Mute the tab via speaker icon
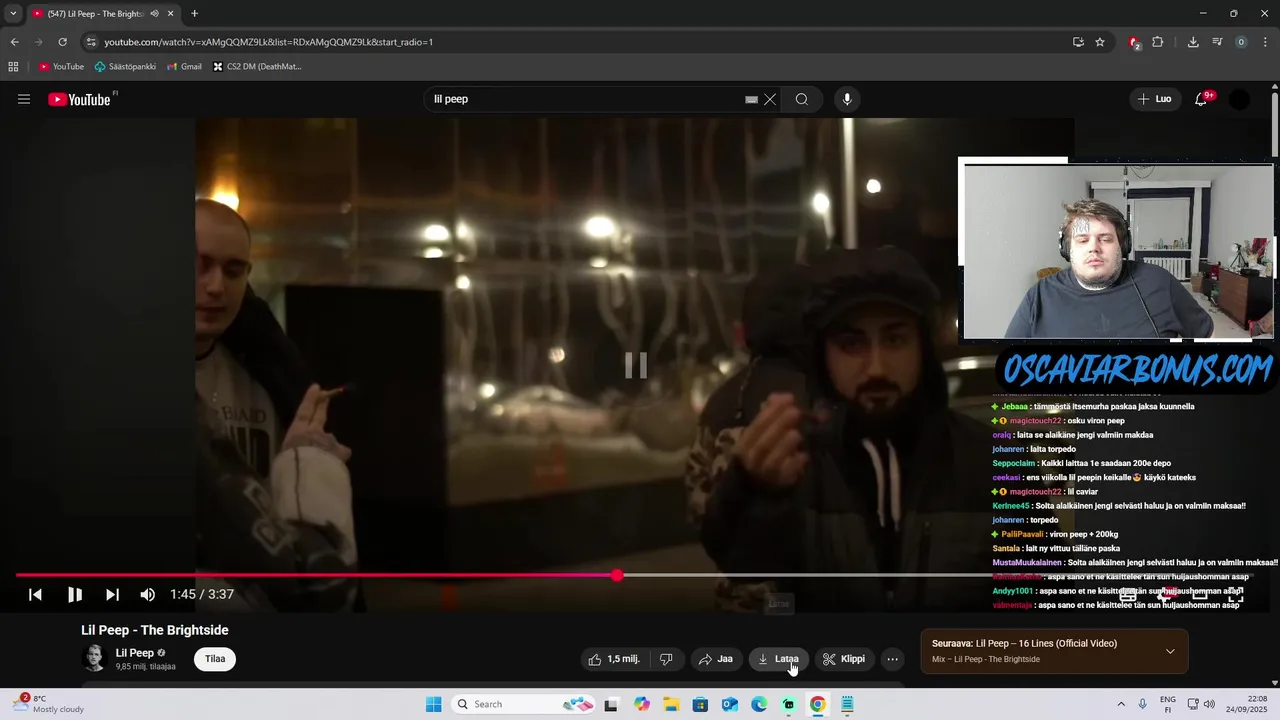This screenshot has width=1280, height=720. [154, 14]
